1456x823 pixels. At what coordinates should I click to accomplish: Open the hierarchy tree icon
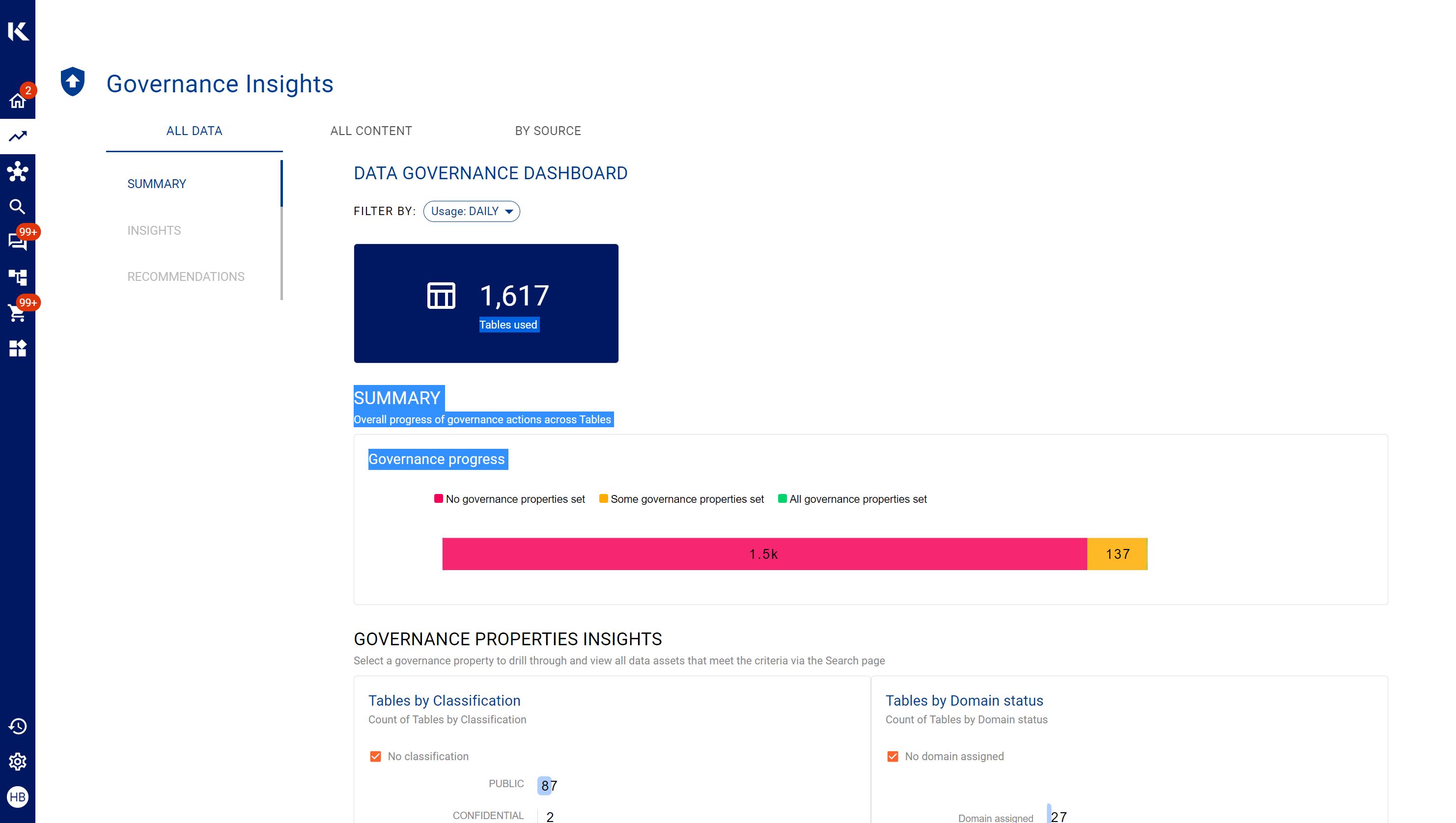pos(18,277)
